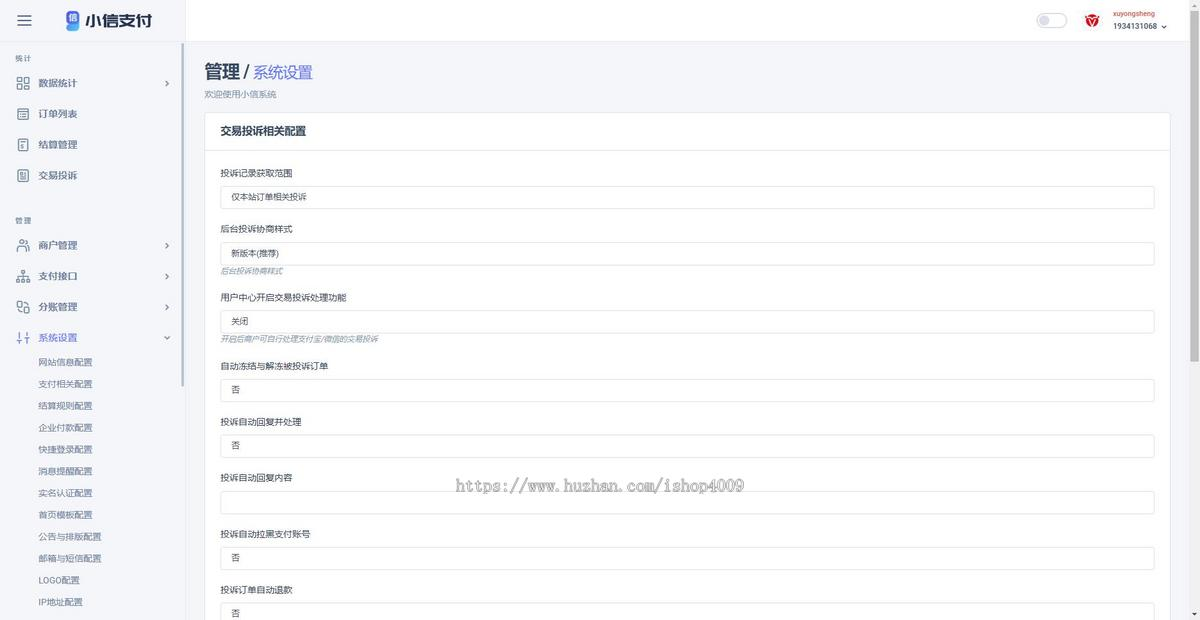Open 分账管理 menu item
The image size is (1200, 620).
[58, 307]
